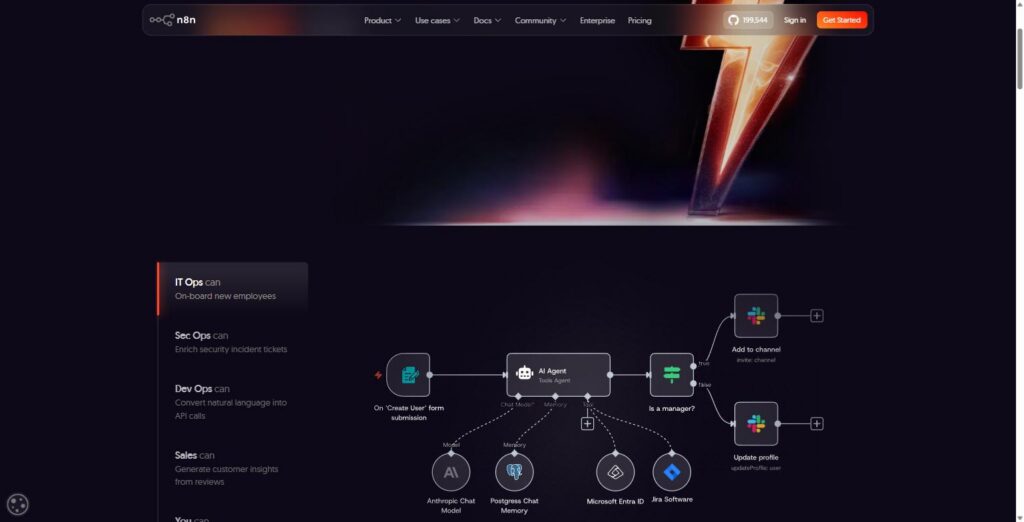Screen dimensions: 1024x522
Task: Click the page vertical scrollbar thumb
Action: 1019,59
